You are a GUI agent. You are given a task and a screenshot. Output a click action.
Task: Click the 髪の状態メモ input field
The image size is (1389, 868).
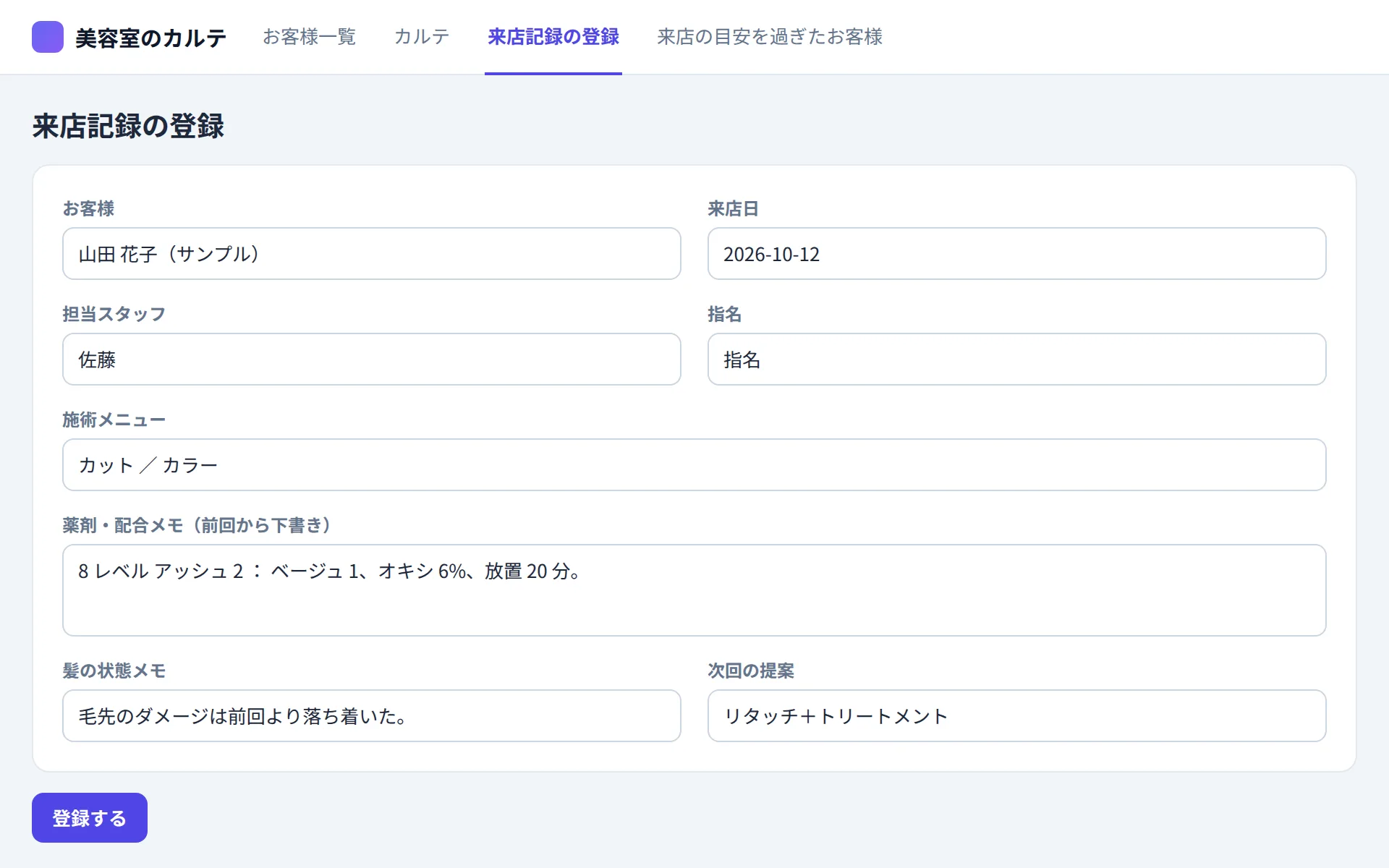point(372,716)
